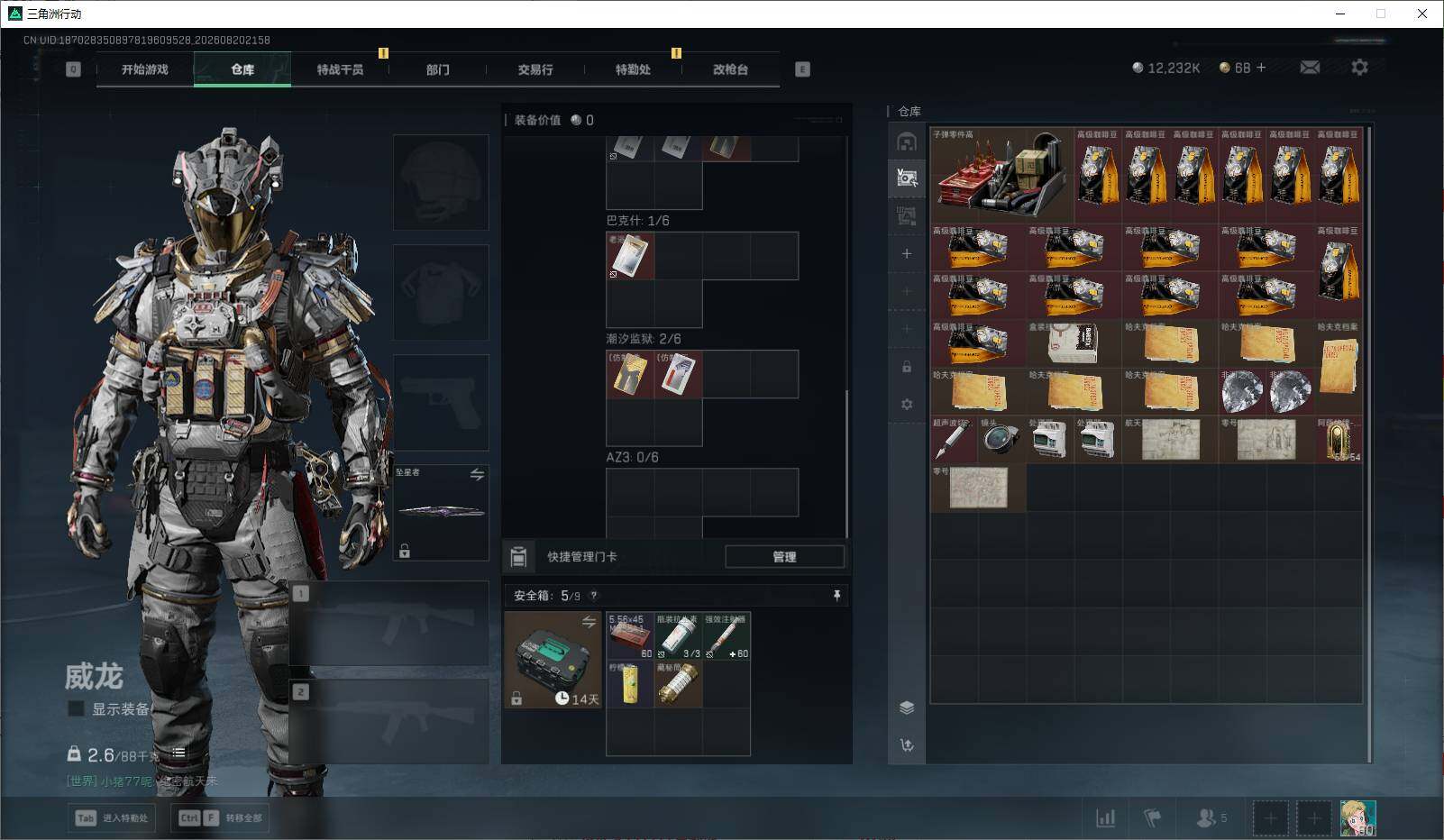1444x840 pixels.
Task: Open the player avatar in the bottom corner
Action: [x=1357, y=817]
